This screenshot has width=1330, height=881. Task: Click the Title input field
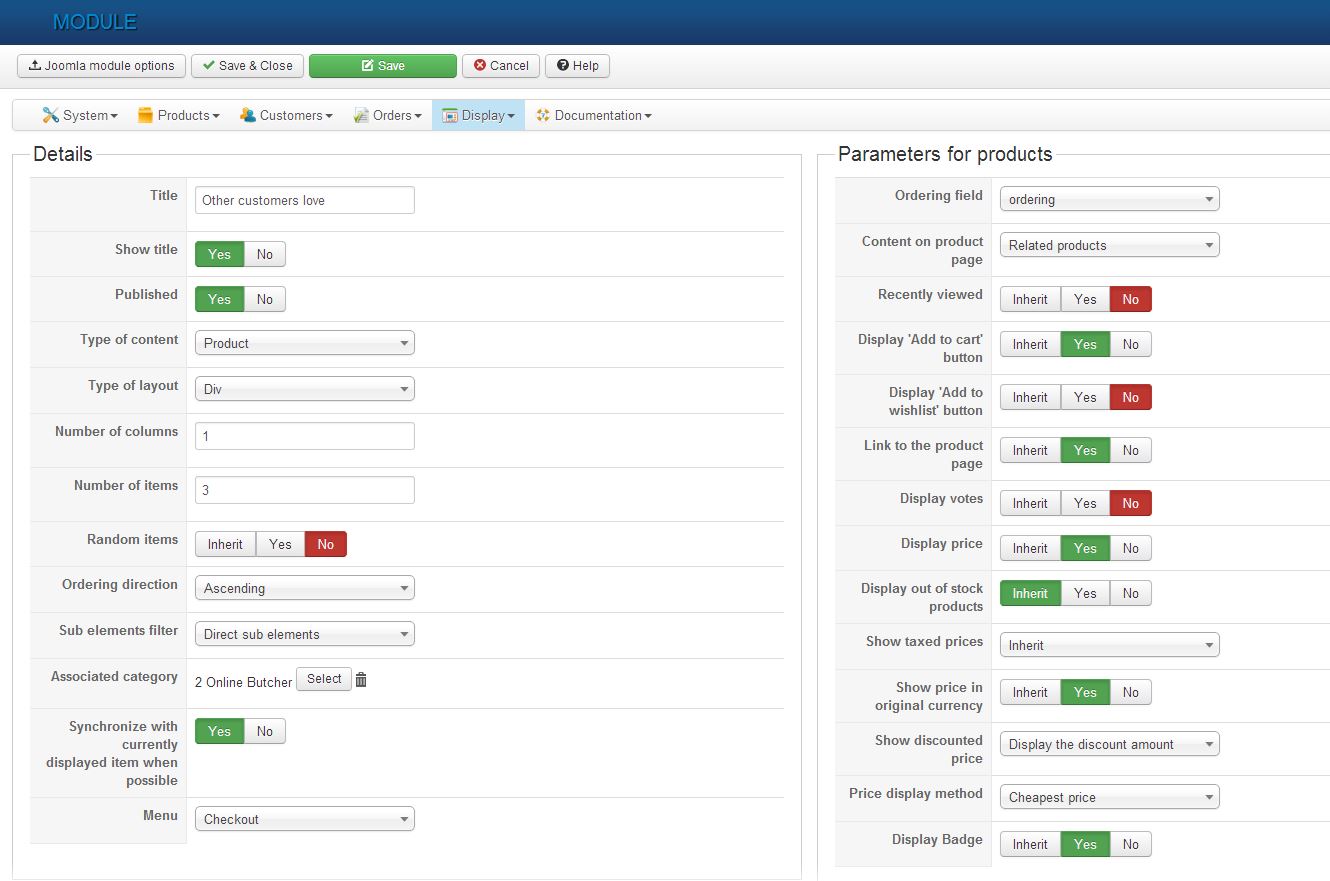click(x=305, y=200)
